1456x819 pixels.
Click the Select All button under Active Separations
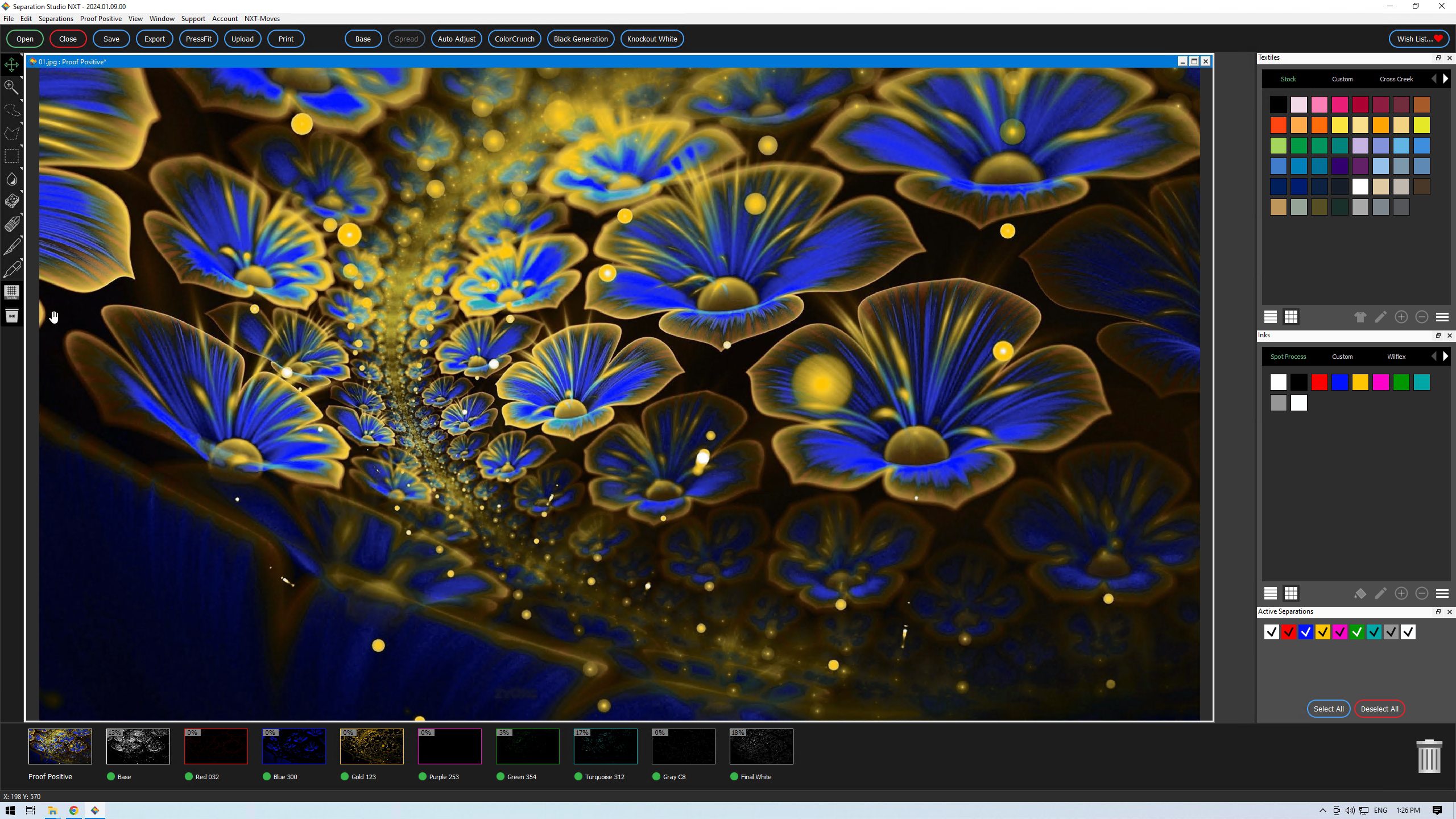(1328, 709)
